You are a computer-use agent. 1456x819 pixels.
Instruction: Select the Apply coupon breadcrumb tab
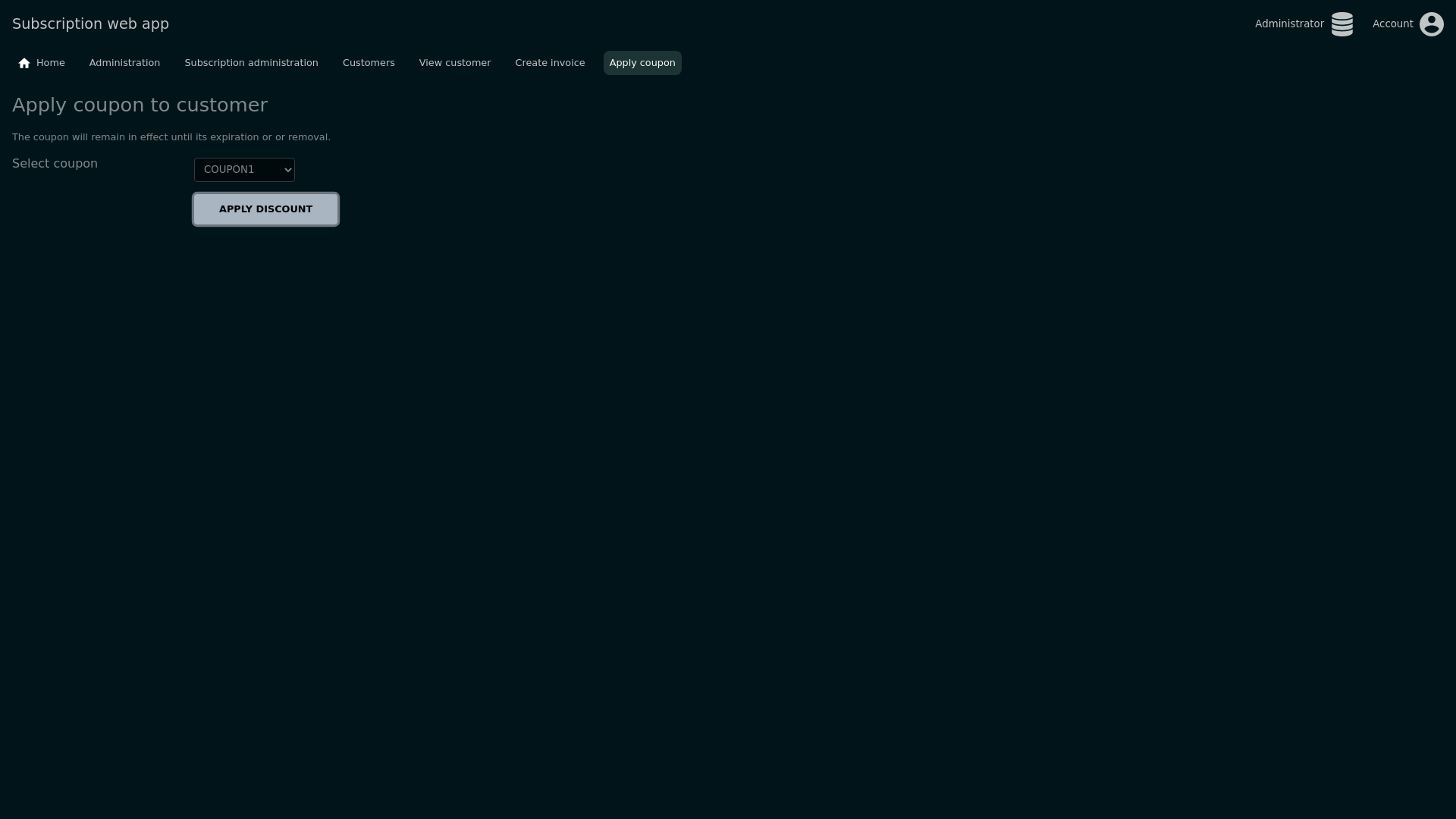(x=642, y=63)
